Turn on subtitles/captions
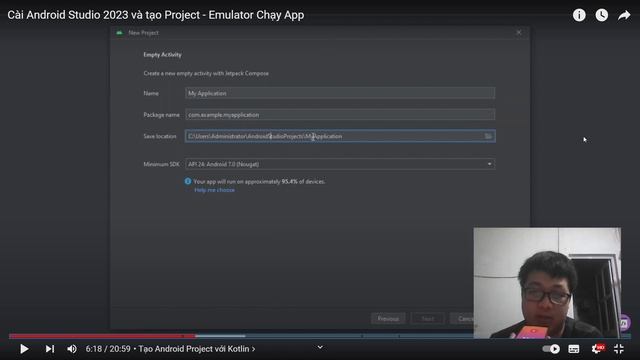640x360 pixels. pos(574,349)
